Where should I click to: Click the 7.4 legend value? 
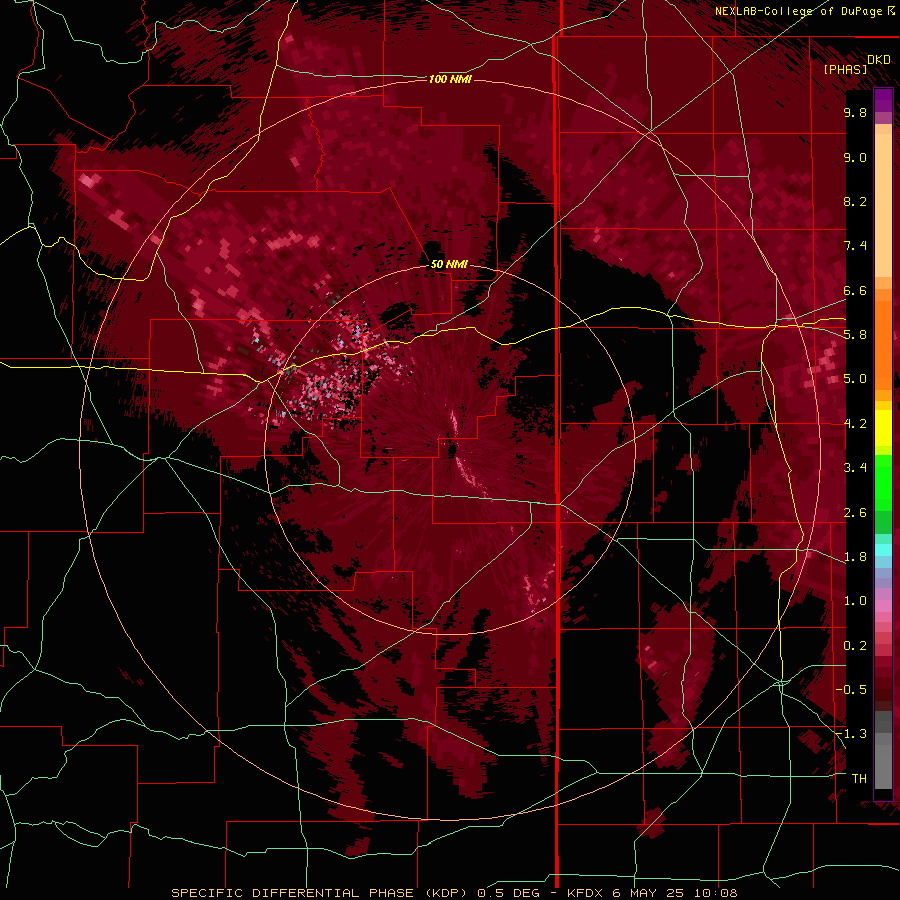(855, 246)
